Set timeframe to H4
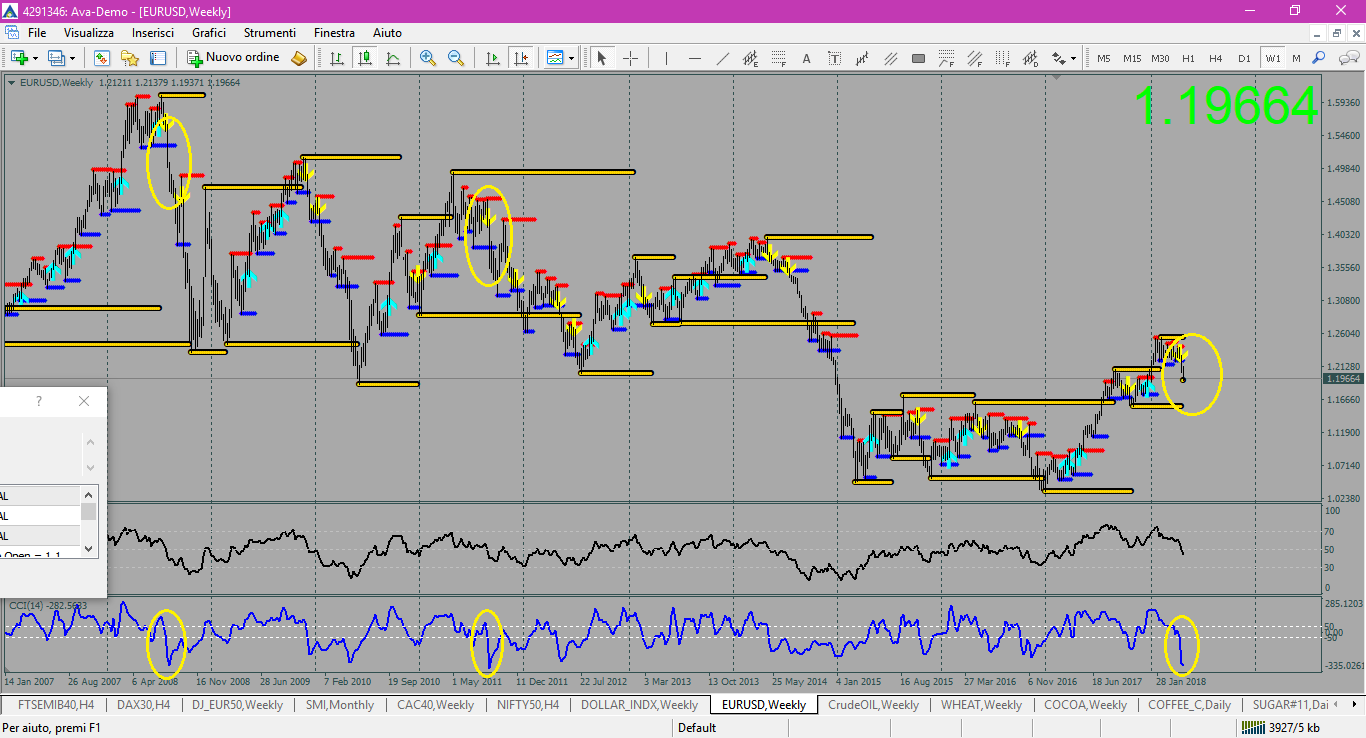This screenshot has width=1366, height=738. pos(1216,58)
